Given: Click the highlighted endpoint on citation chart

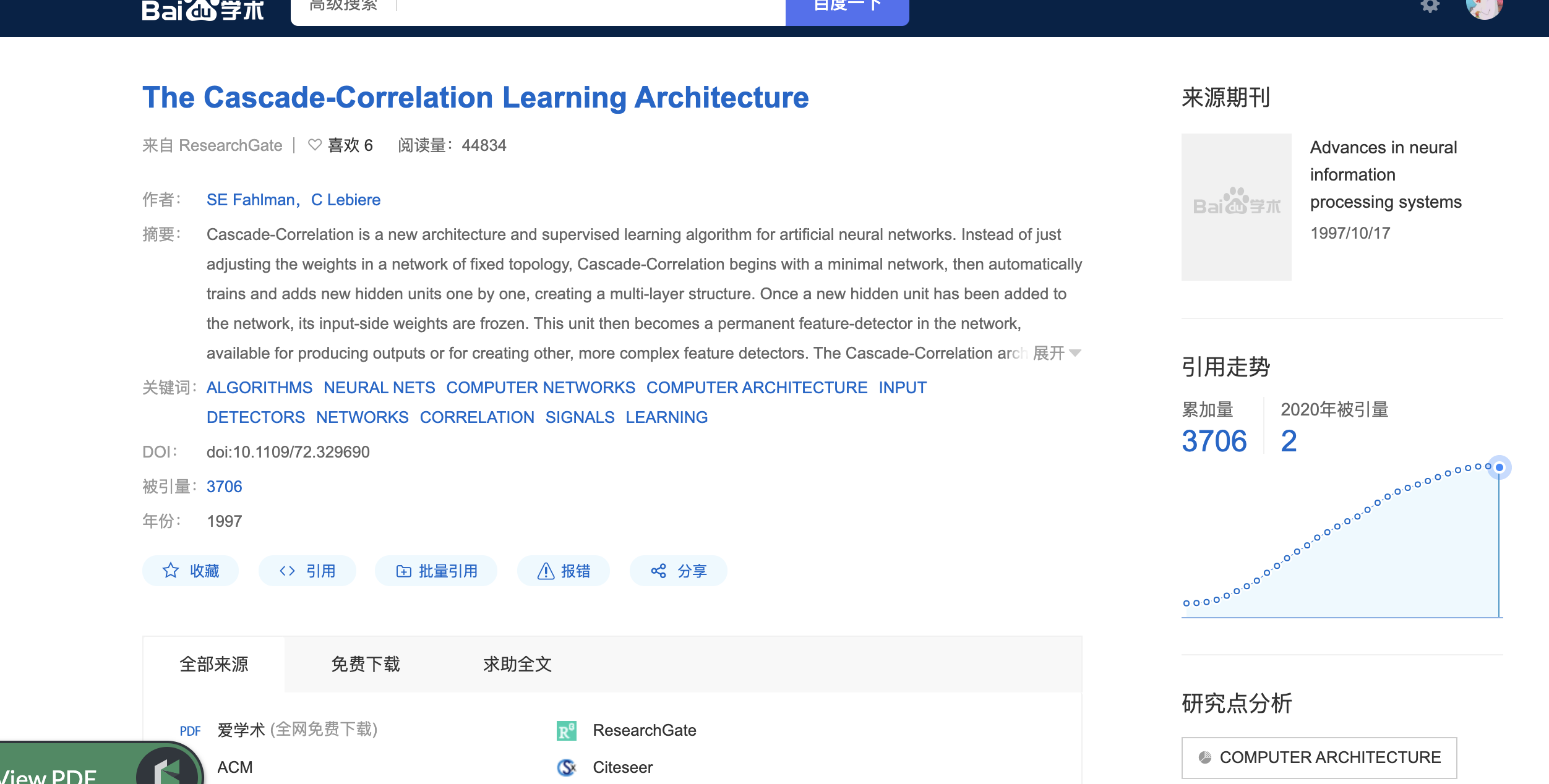Looking at the screenshot, I should point(1499,467).
